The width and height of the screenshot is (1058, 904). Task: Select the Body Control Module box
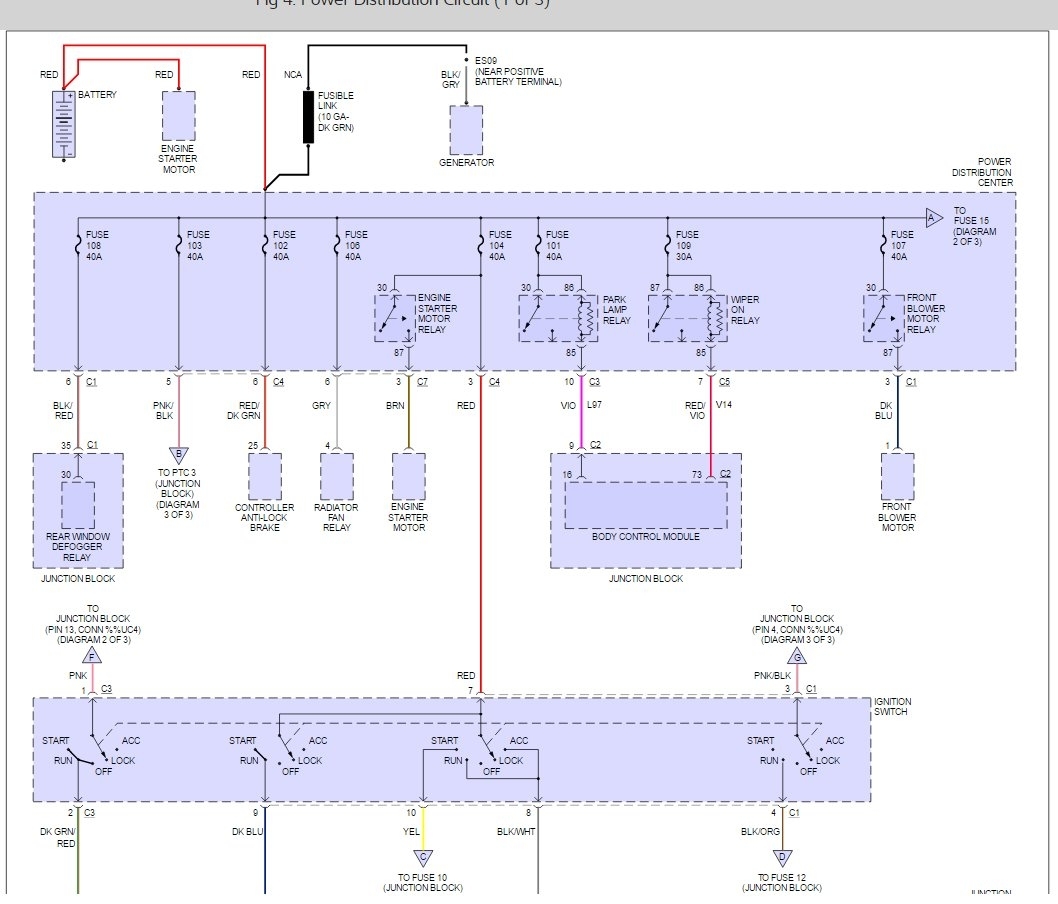pyautogui.click(x=646, y=505)
